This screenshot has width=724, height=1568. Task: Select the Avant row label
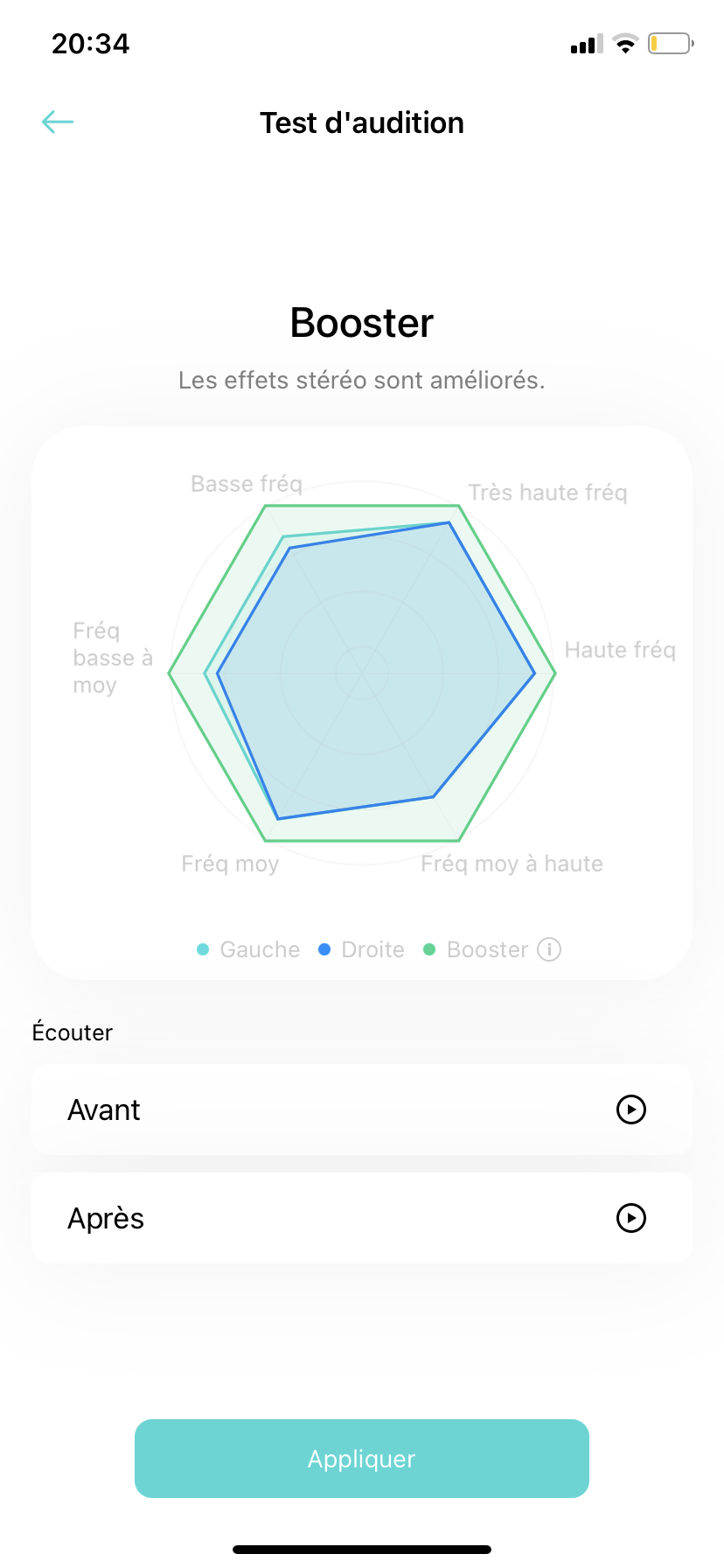click(104, 1109)
